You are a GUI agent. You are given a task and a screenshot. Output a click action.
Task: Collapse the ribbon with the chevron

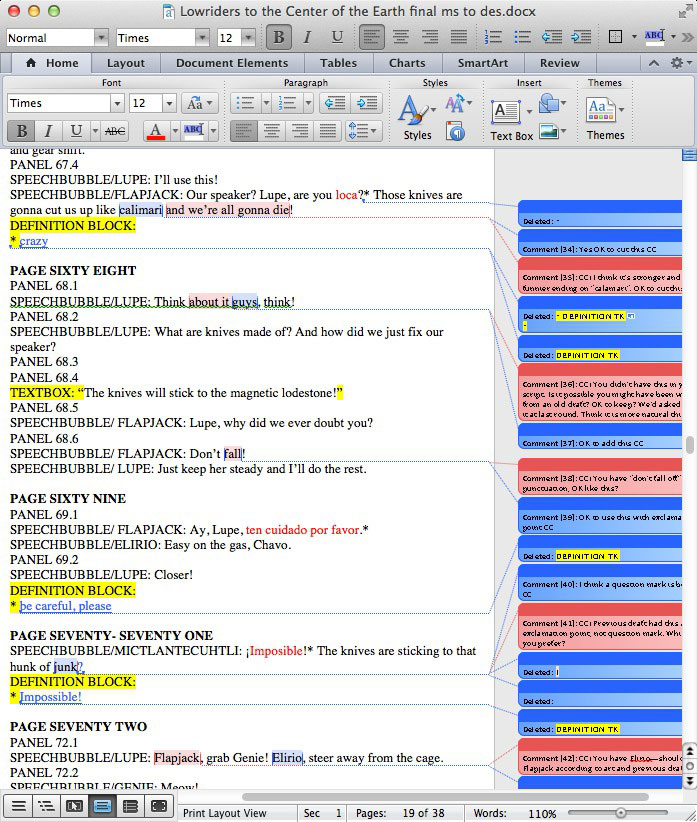tap(654, 63)
